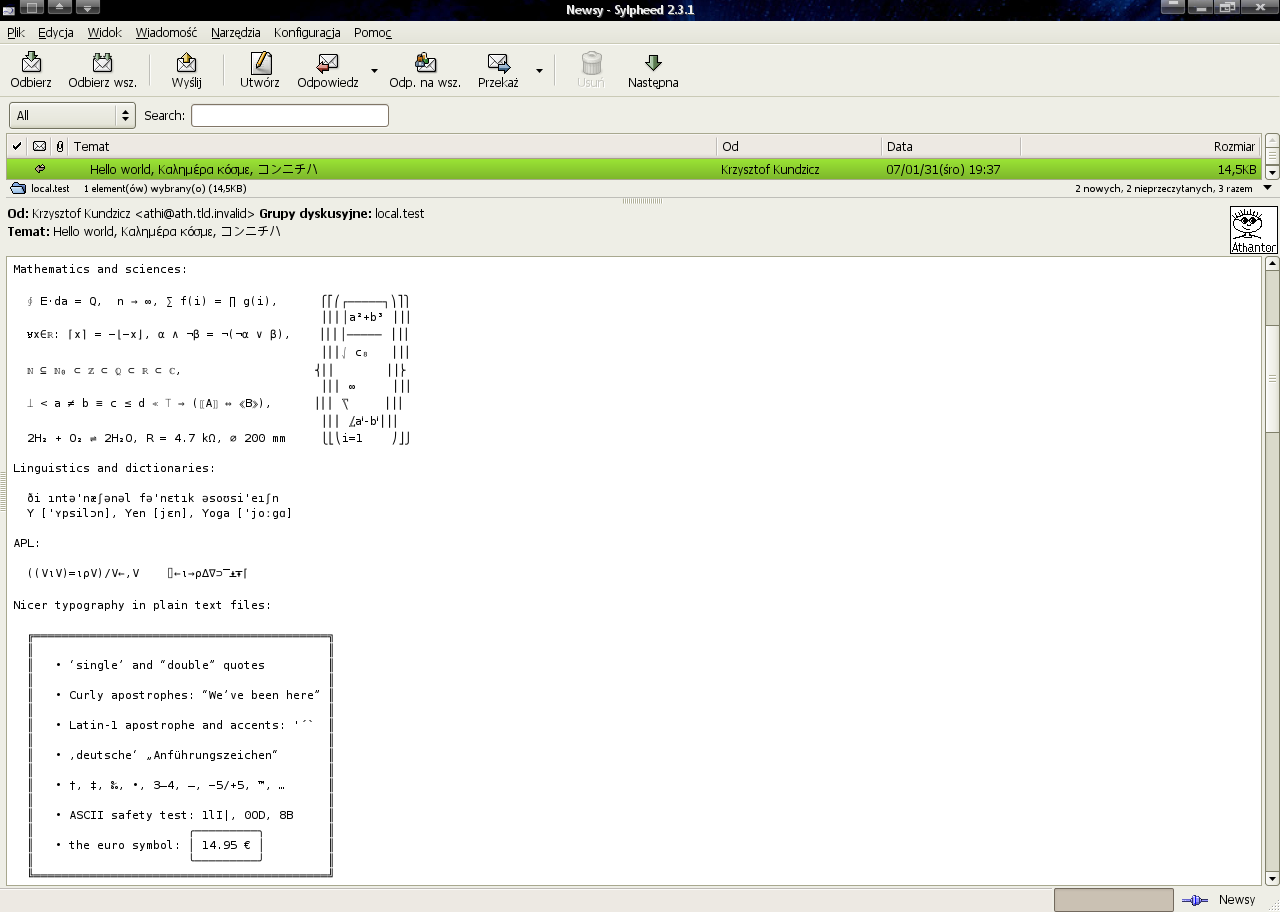Open the Widok menu
1280x912 pixels.
(105, 32)
